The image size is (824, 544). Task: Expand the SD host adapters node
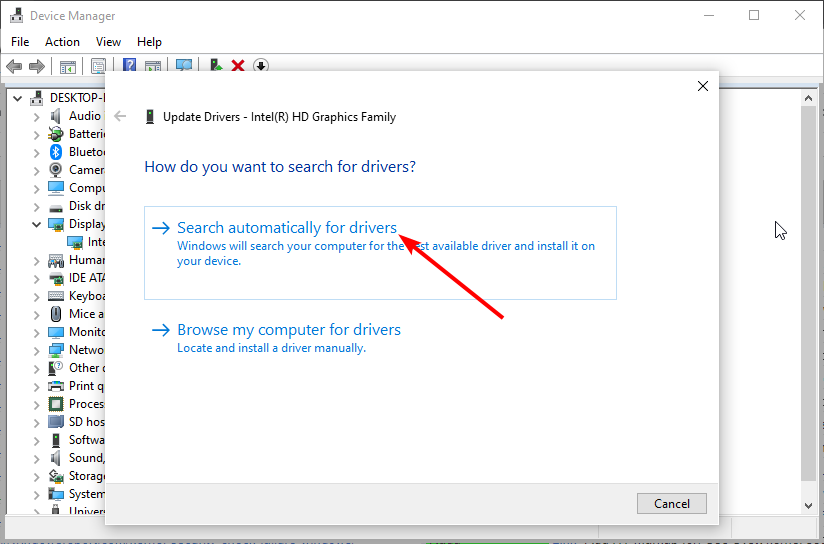click(x=36, y=422)
